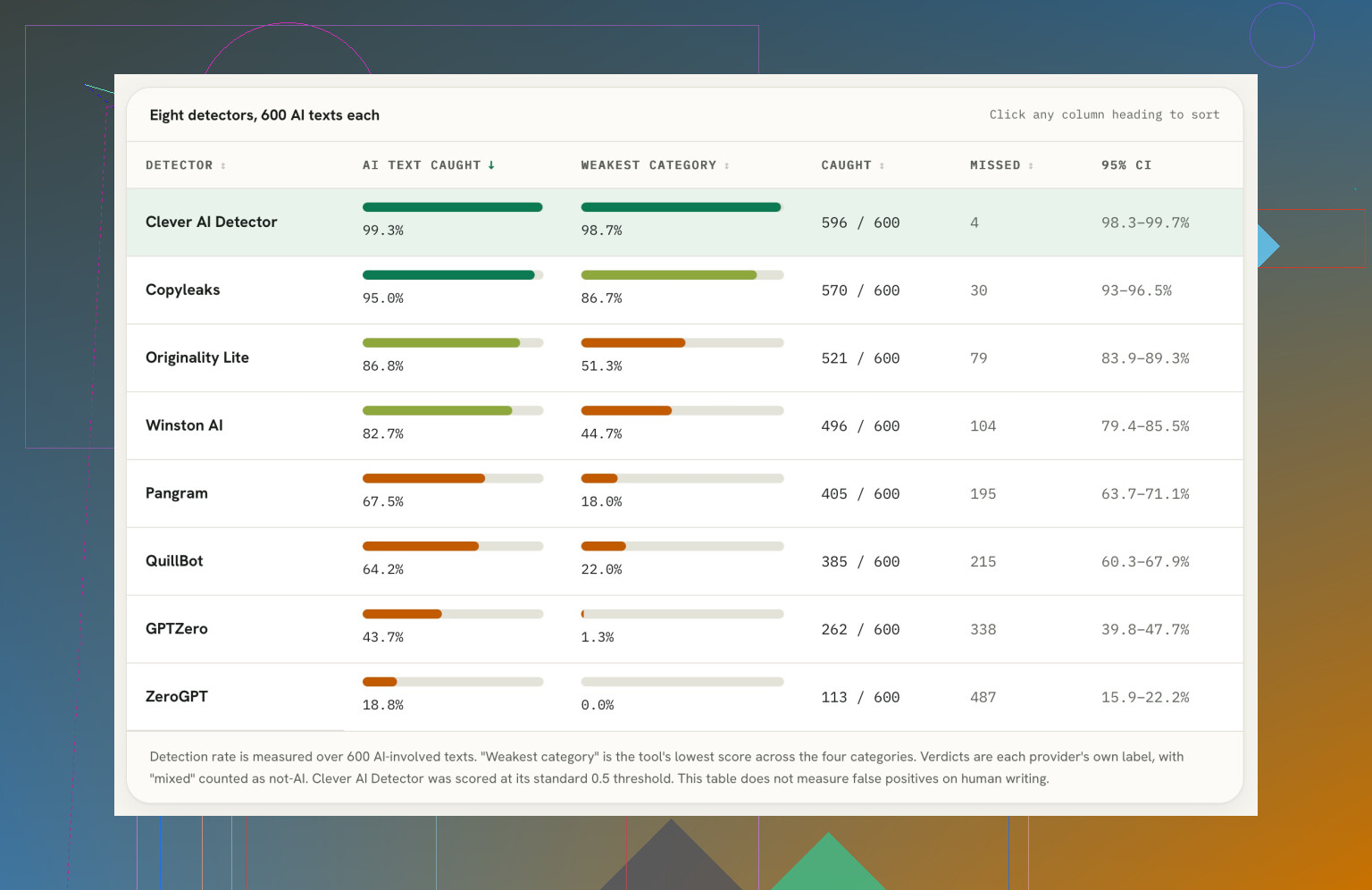Sort table by WEAKEST CATEGORY heading
1372x890 pixels.
pyautogui.click(x=648, y=165)
